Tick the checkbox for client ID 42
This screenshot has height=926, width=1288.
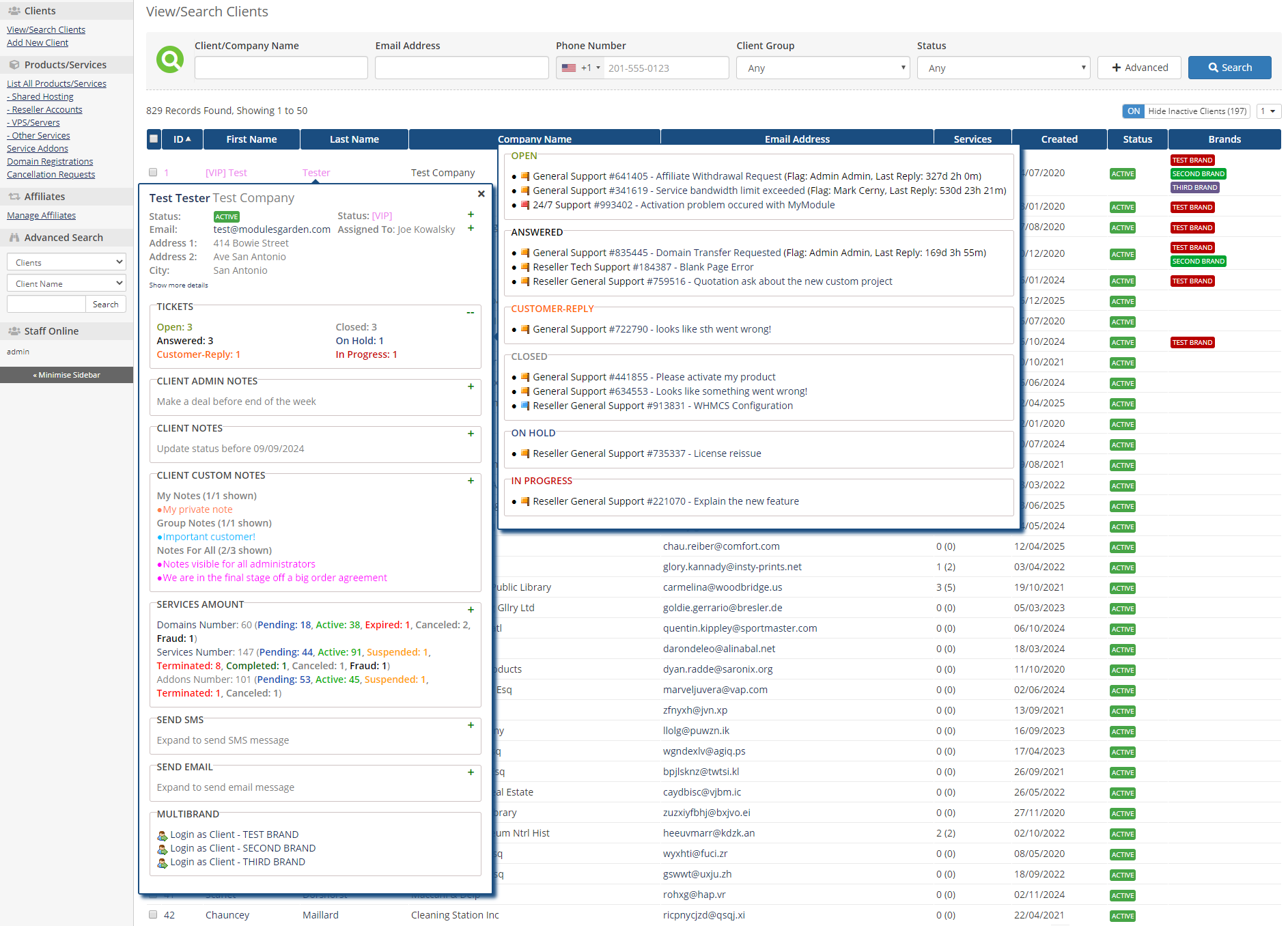(153, 915)
